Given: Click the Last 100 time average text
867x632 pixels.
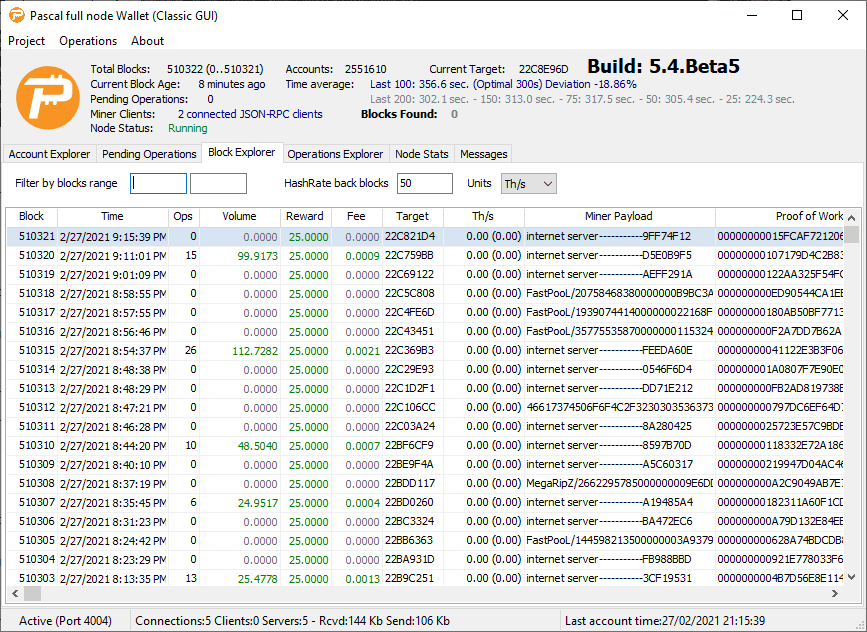Looking at the screenshot, I should click(503, 85).
